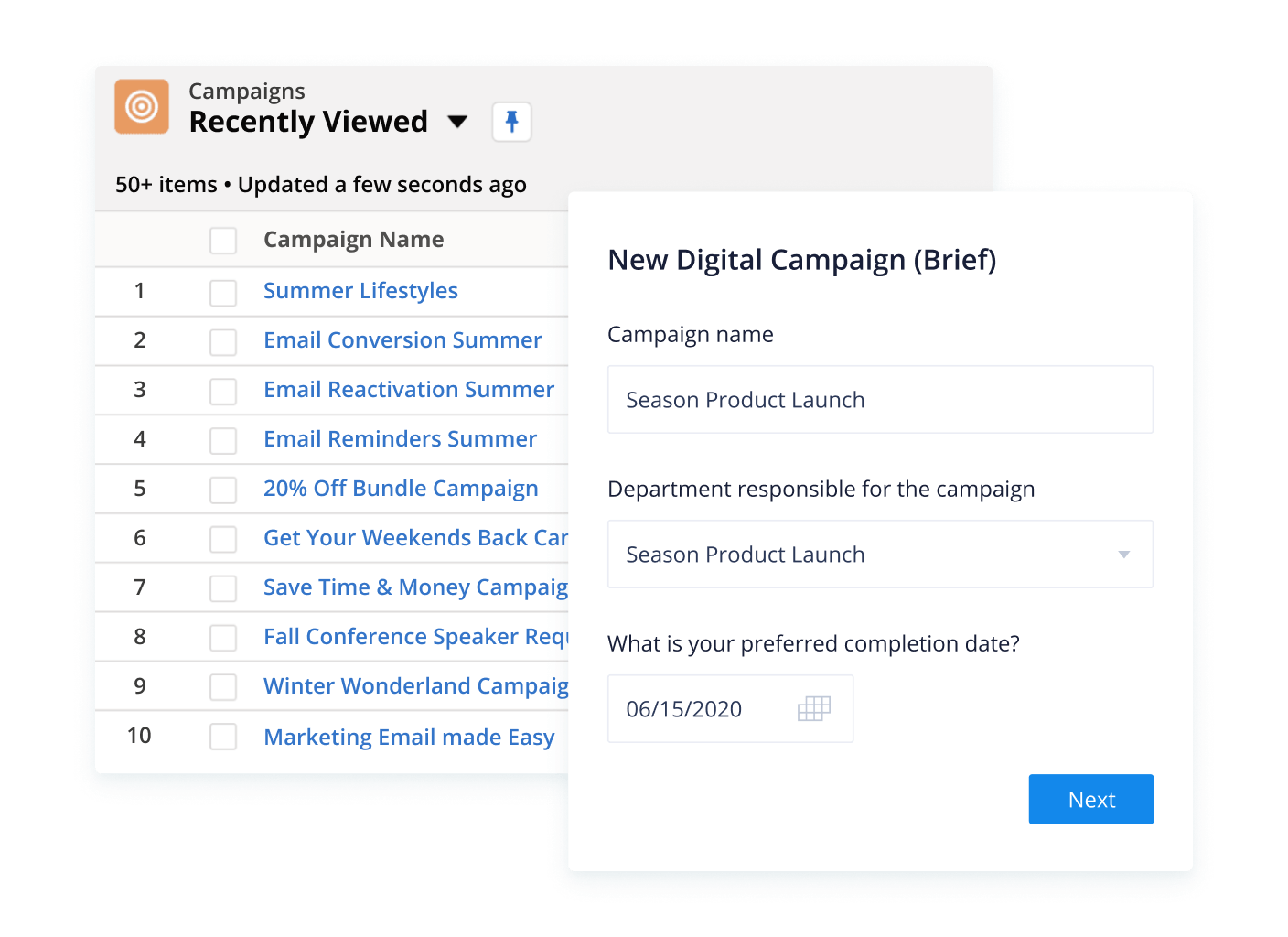Check the Marketing Email made Easy checkbox
Viewport: 1288px width, 937px height.
point(223,738)
